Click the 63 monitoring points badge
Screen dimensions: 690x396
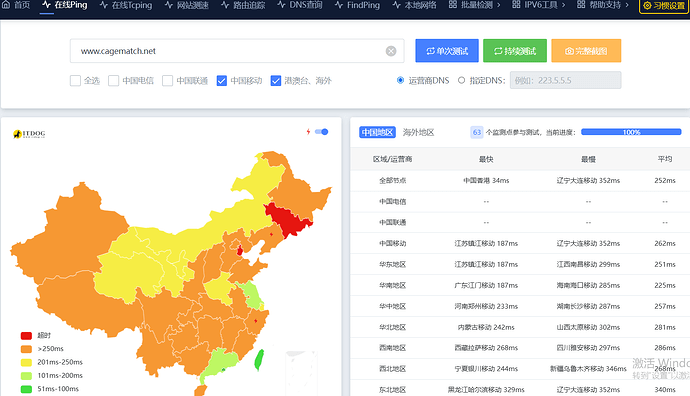pos(477,132)
